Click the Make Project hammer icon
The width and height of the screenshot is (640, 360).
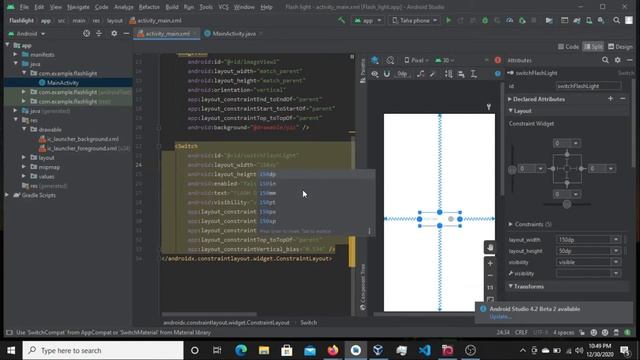point(341,20)
